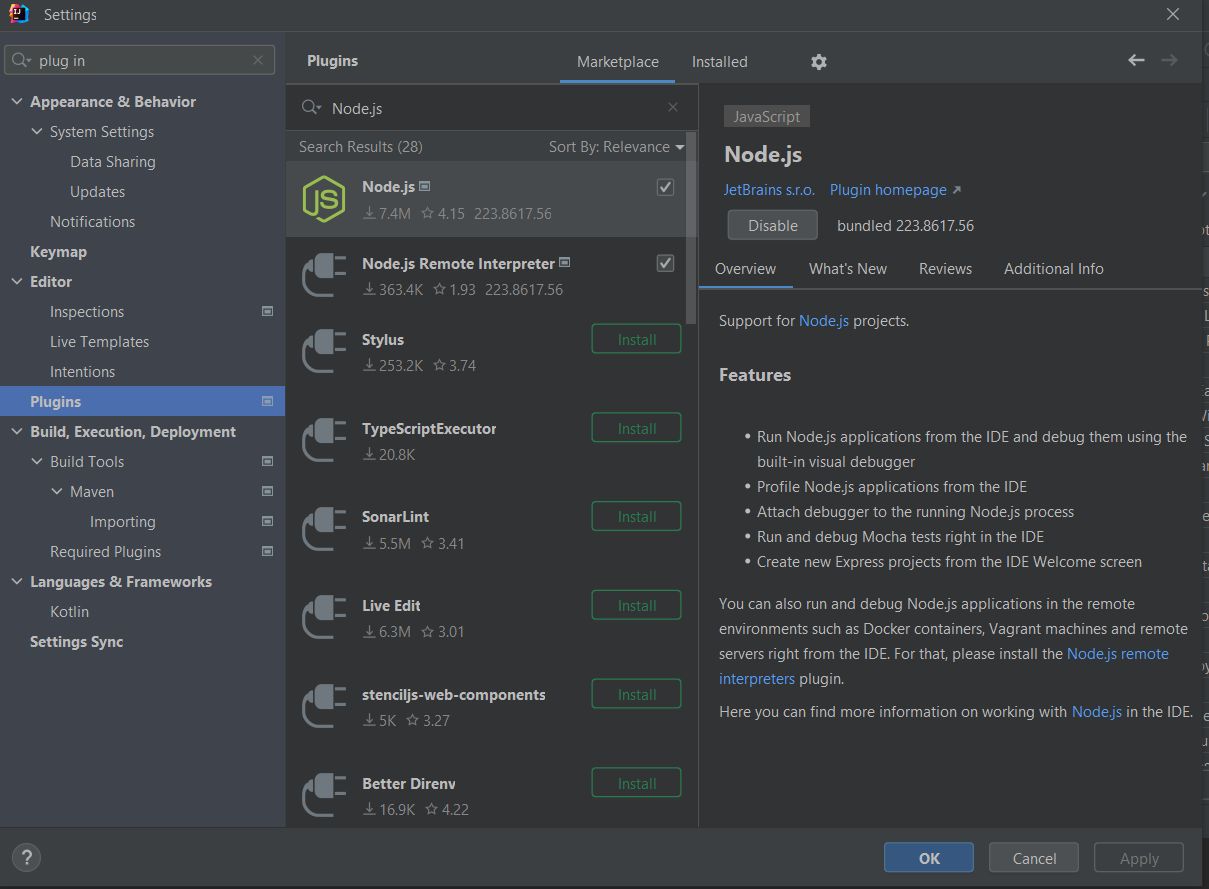Click the plugin list vertical scrollbar
This screenshot has width=1209, height=889.
point(692,228)
